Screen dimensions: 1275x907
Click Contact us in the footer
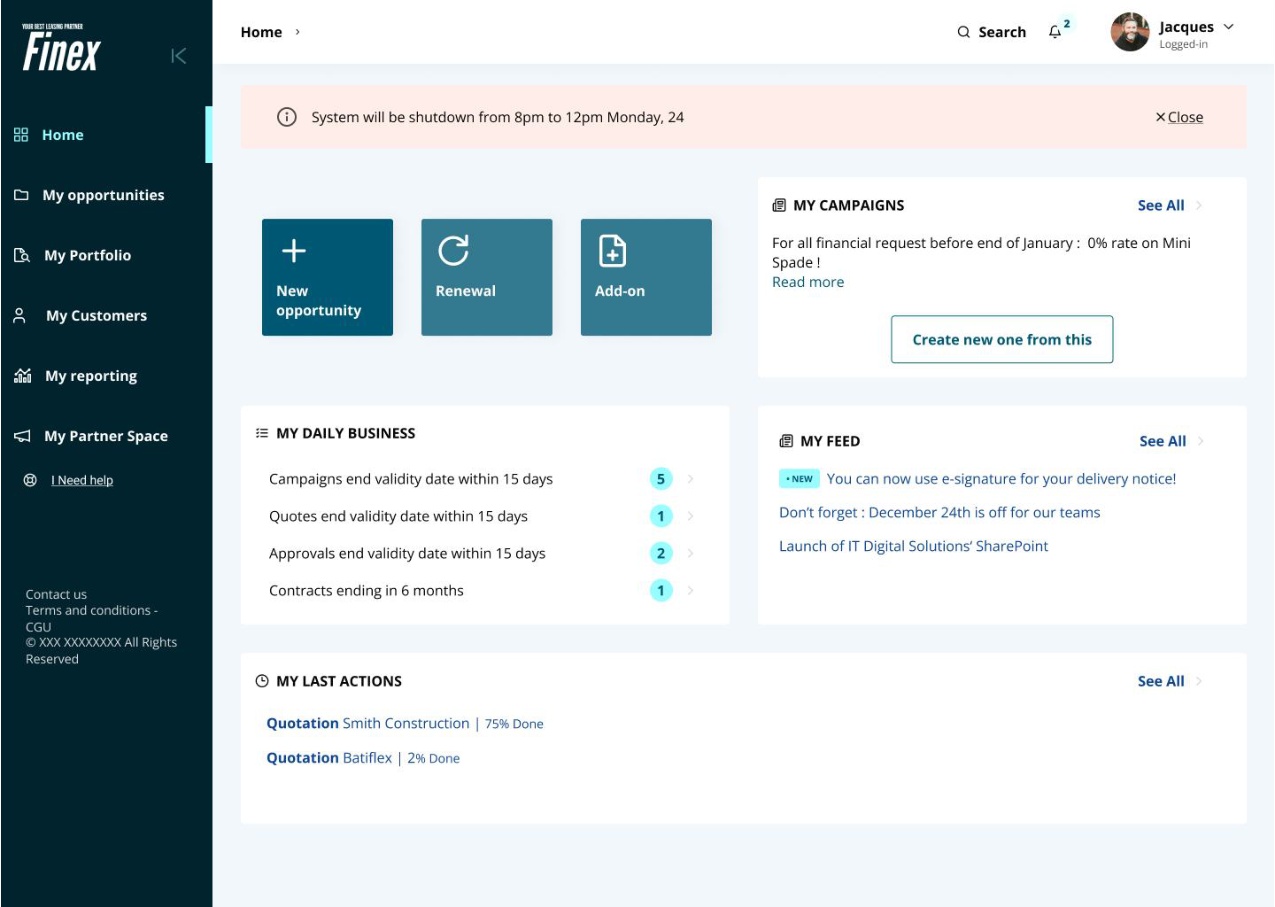click(56, 594)
